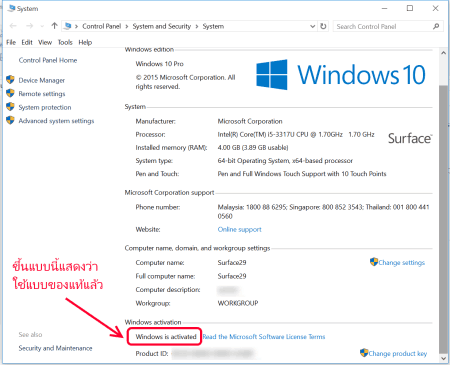Select '64-bit Operating System' system type text
Viewport: 450px width, 365px height.
coord(285,161)
